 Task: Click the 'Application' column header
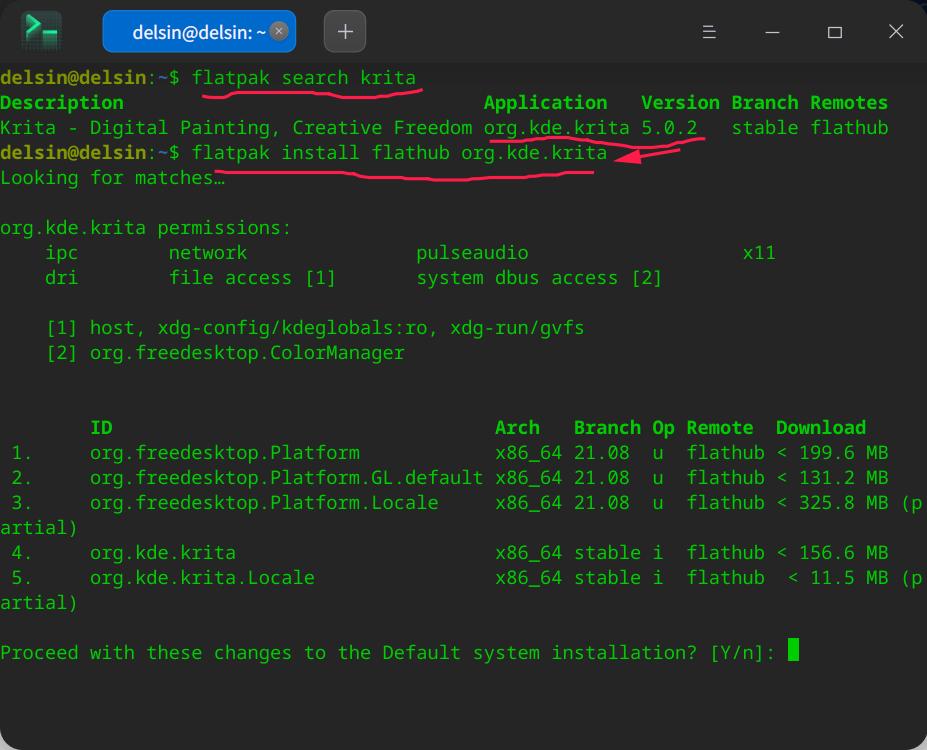(x=545, y=103)
